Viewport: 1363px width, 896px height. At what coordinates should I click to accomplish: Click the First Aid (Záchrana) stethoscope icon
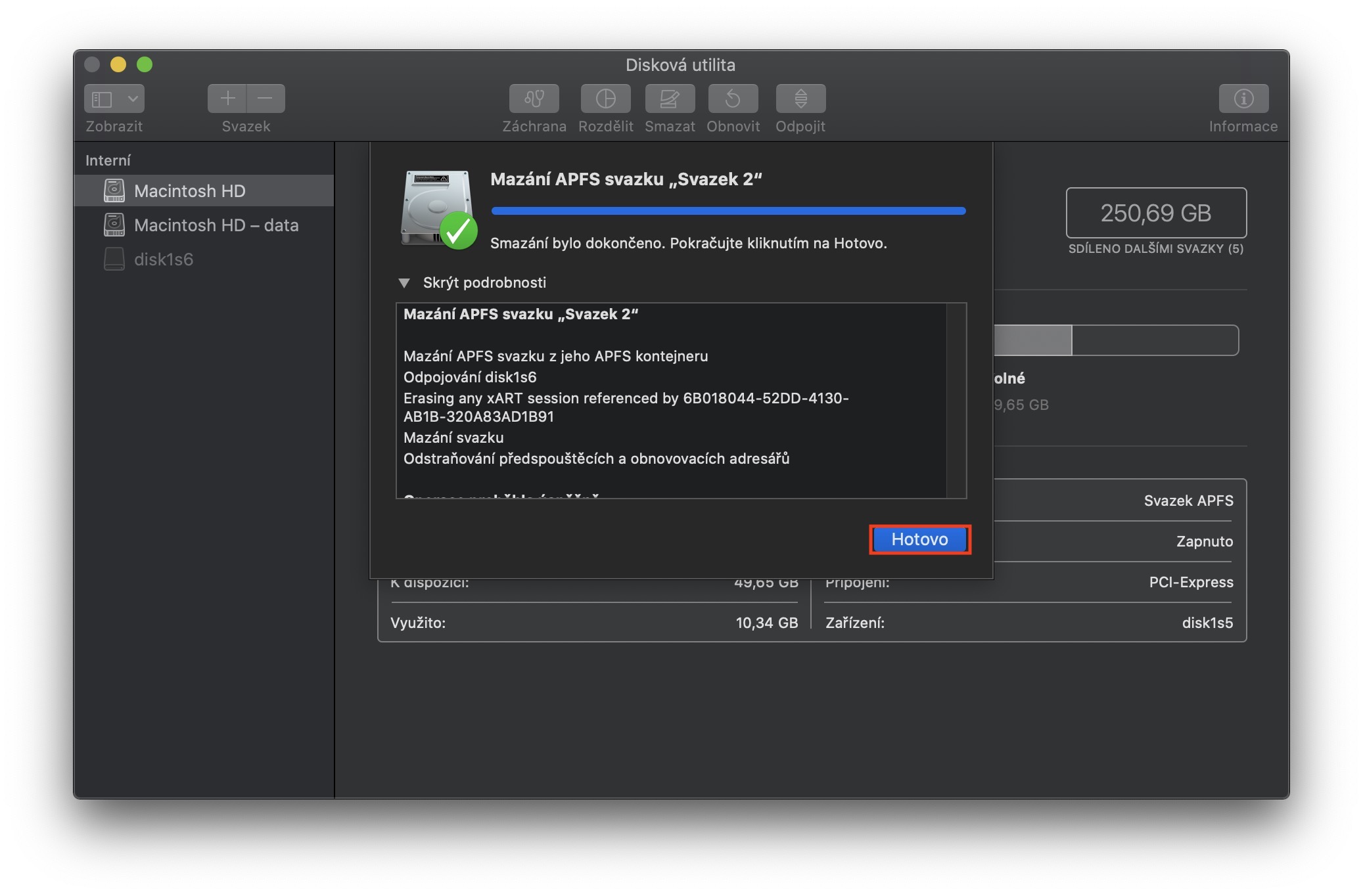tap(534, 99)
